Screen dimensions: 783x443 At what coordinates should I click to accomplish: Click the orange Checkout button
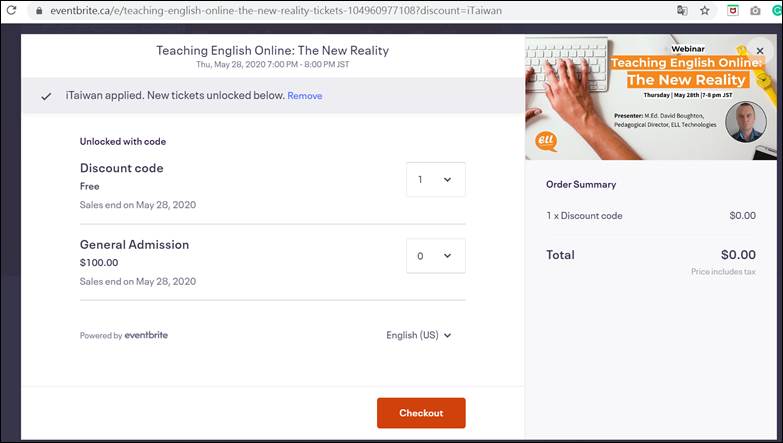421,413
